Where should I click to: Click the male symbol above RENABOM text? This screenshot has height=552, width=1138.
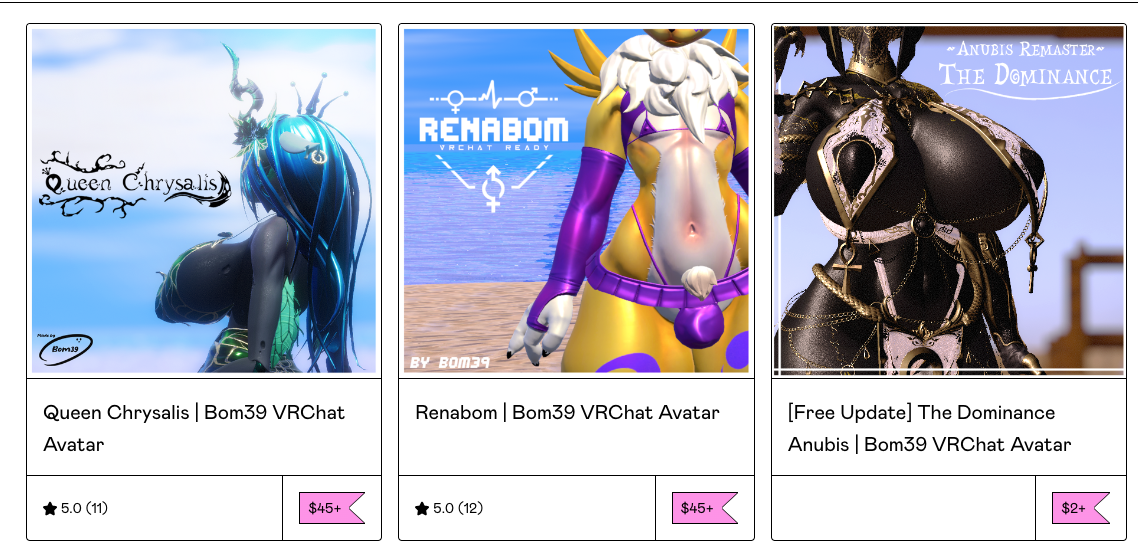point(531,95)
